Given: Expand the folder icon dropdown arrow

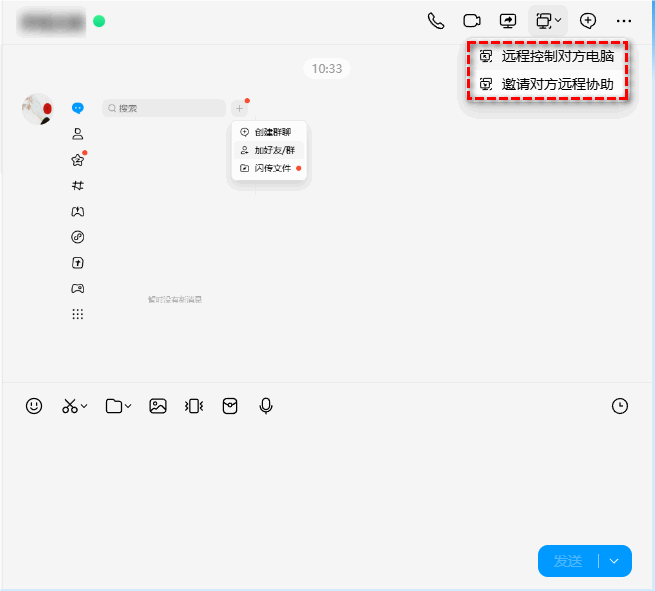Looking at the screenshot, I should click(129, 407).
